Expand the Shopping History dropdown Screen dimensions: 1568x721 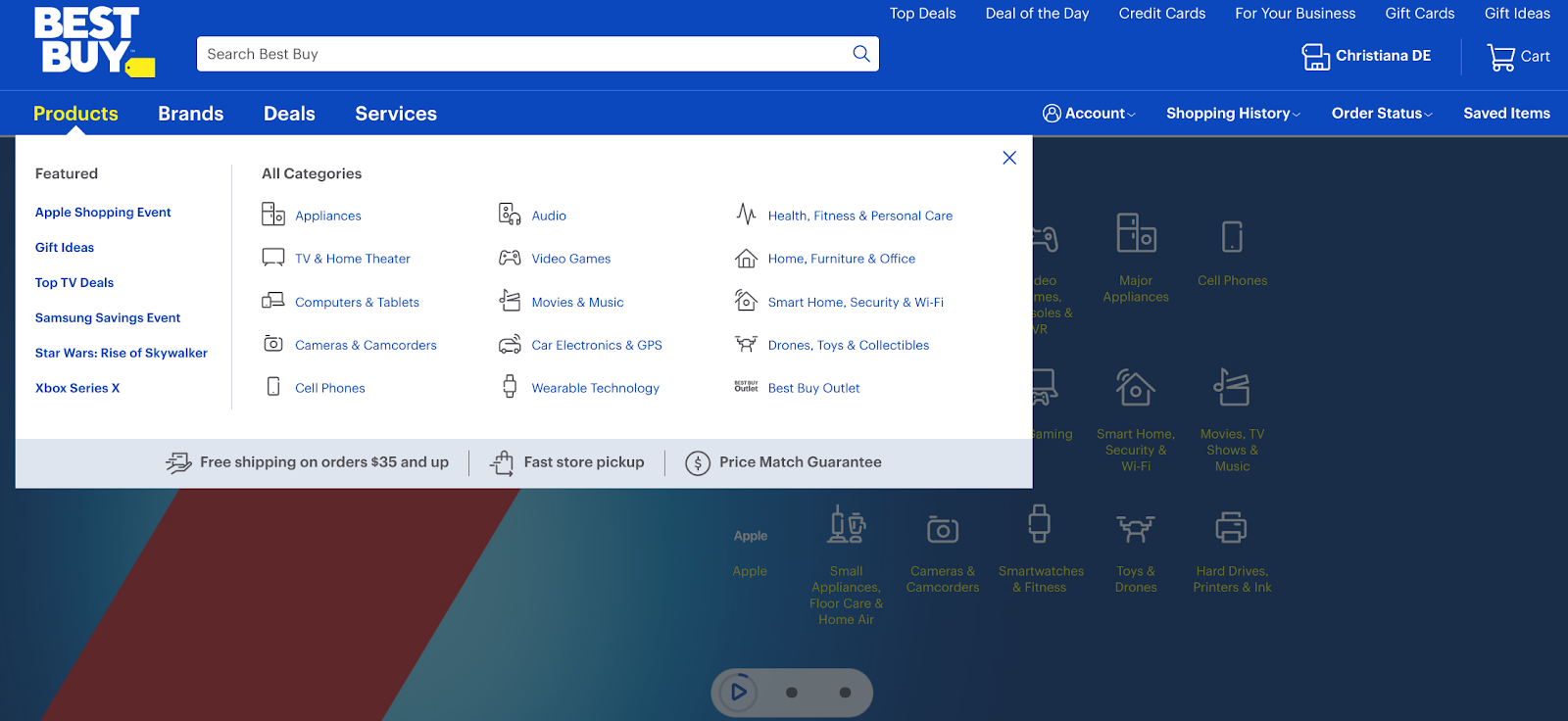tap(1233, 114)
